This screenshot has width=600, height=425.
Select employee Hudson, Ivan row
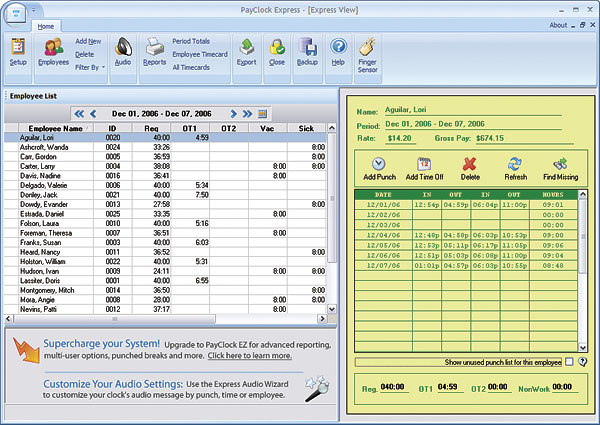click(x=165, y=271)
